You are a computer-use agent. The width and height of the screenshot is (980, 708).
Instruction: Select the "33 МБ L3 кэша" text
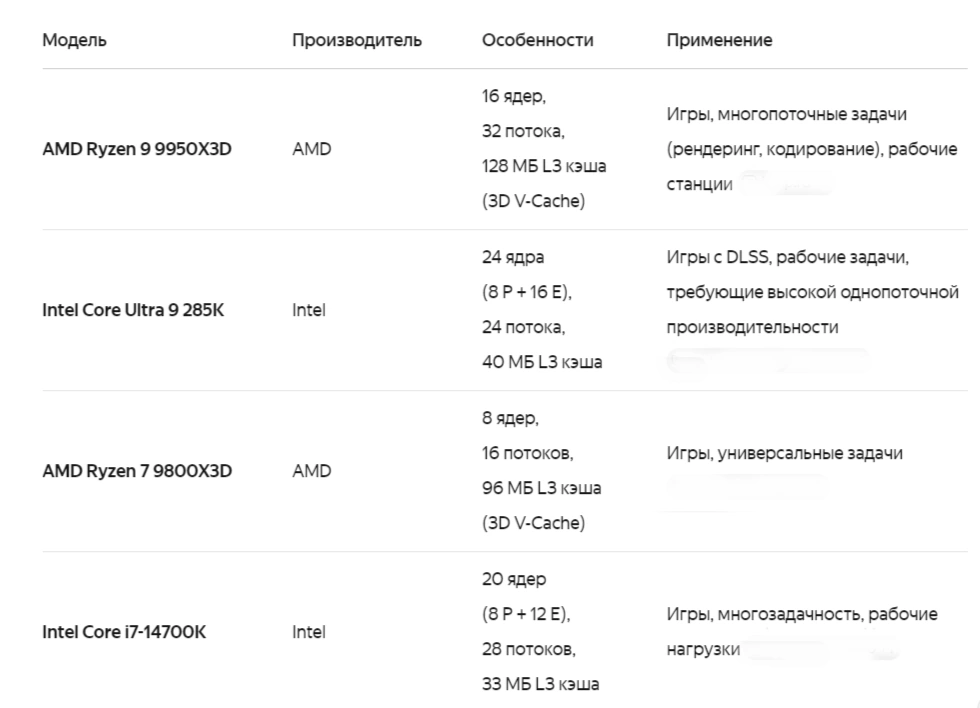tap(540, 684)
